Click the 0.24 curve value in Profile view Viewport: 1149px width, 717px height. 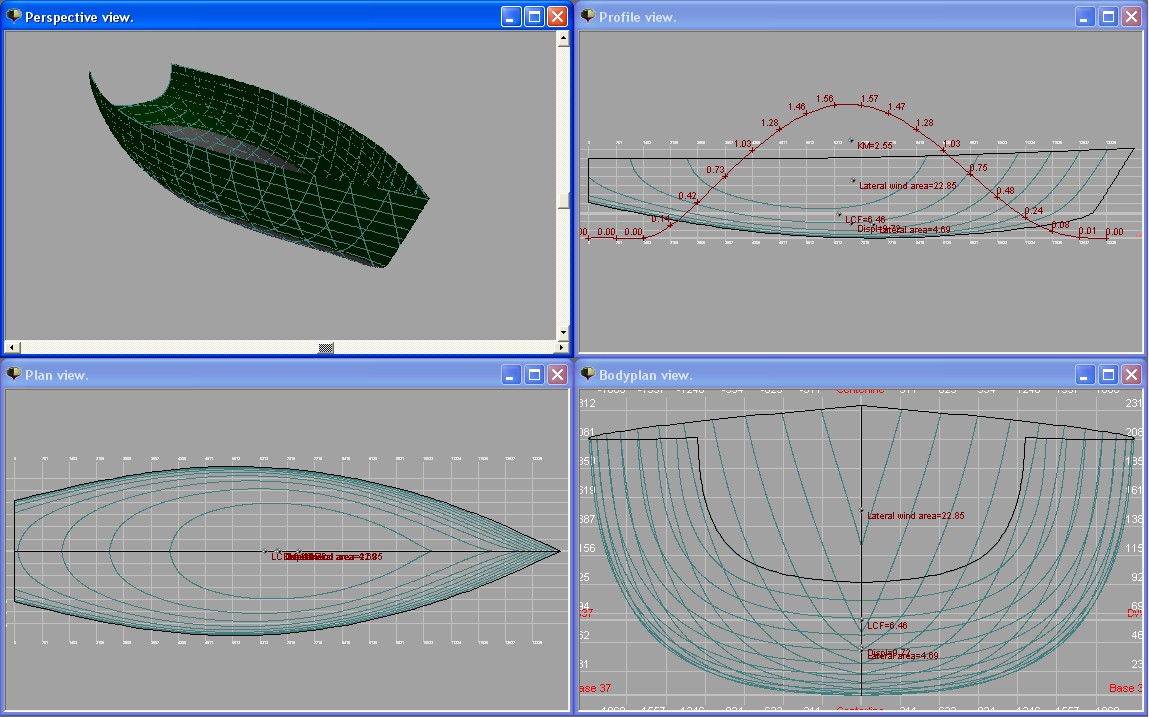(1033, 210)
